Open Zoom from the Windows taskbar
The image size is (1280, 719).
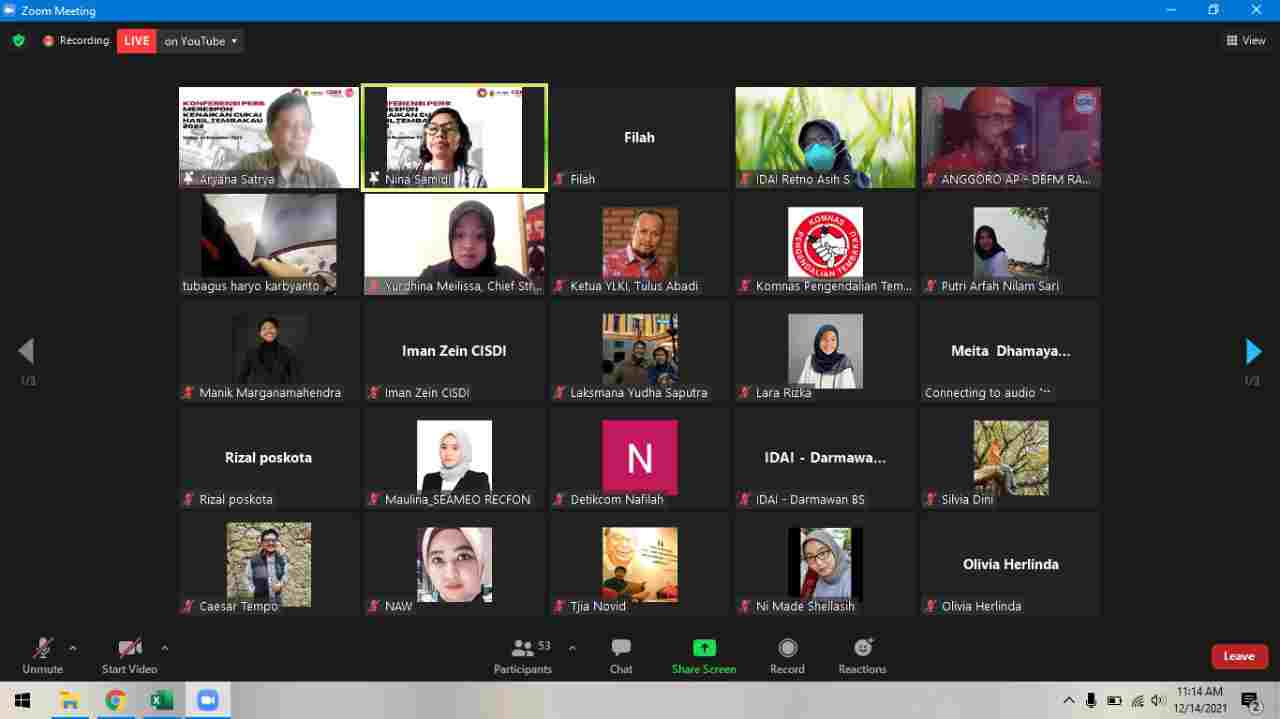(207, 700)
